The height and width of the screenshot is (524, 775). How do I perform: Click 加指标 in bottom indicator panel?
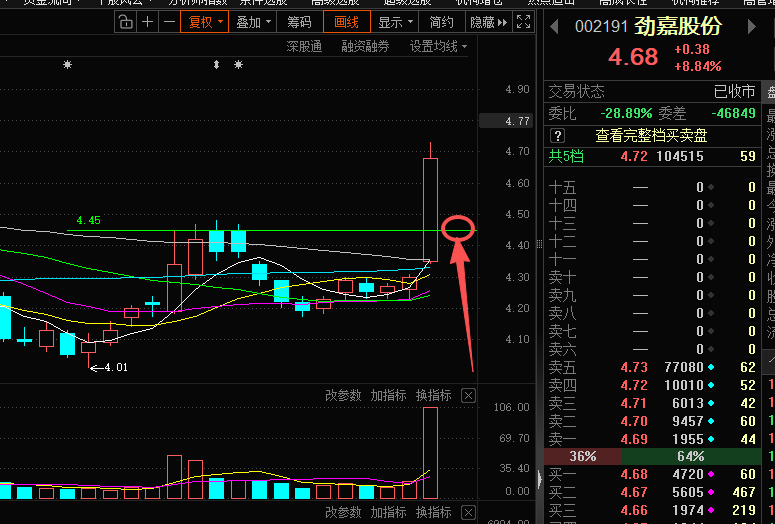coord(388,512)
